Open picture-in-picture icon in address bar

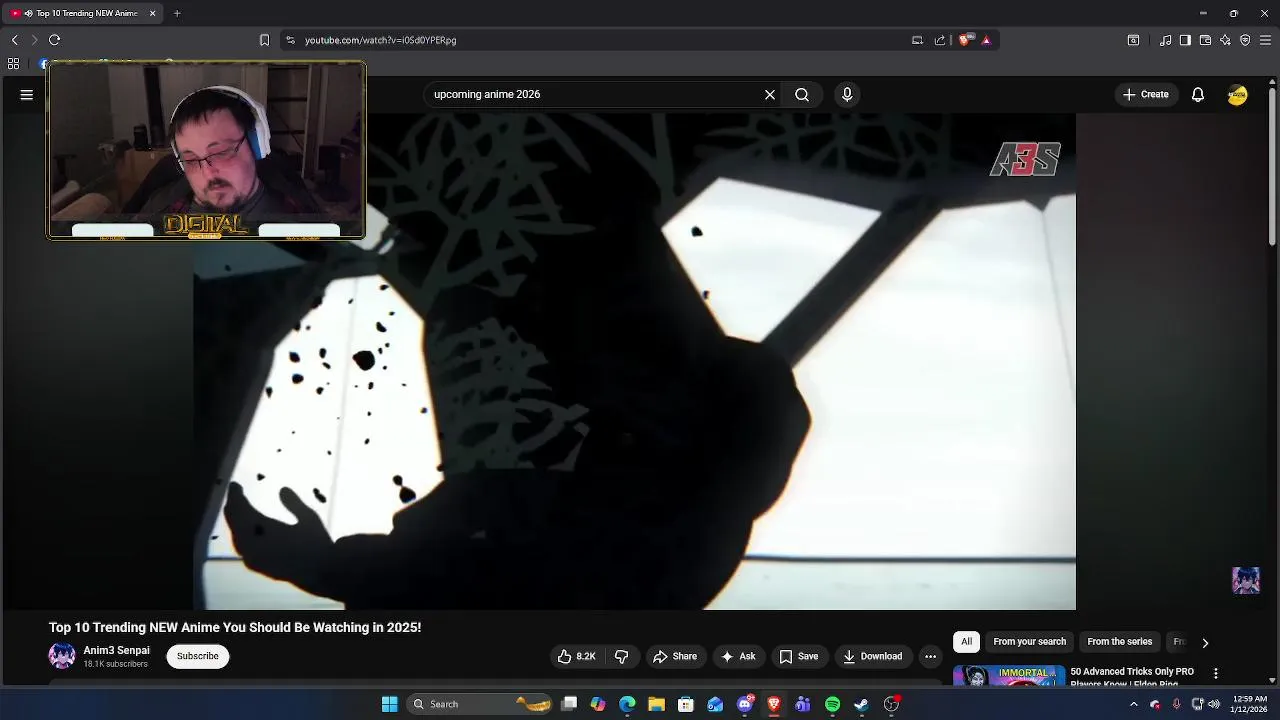917,40
